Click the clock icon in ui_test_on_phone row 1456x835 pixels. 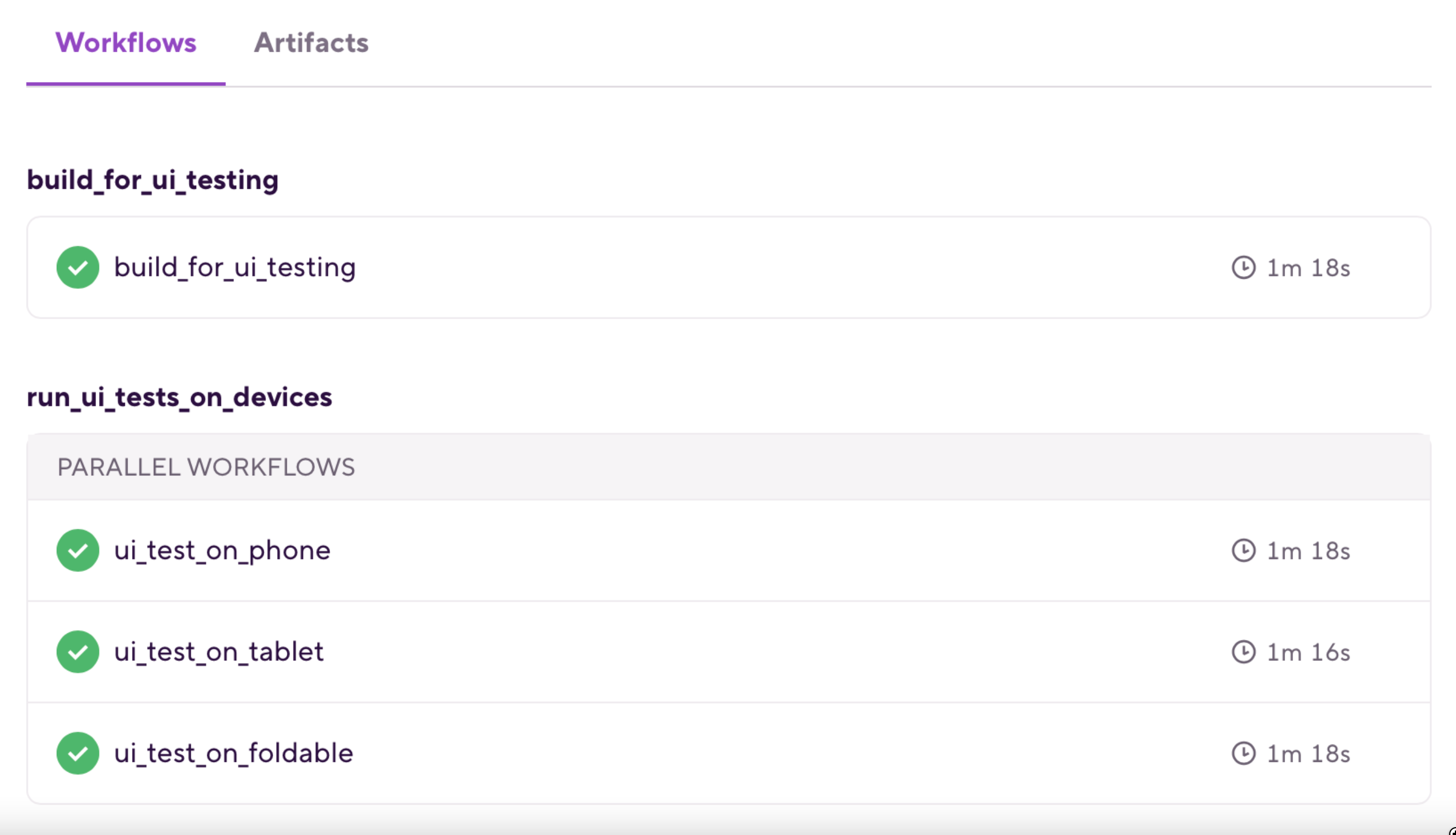click(x=1243, y=551)
